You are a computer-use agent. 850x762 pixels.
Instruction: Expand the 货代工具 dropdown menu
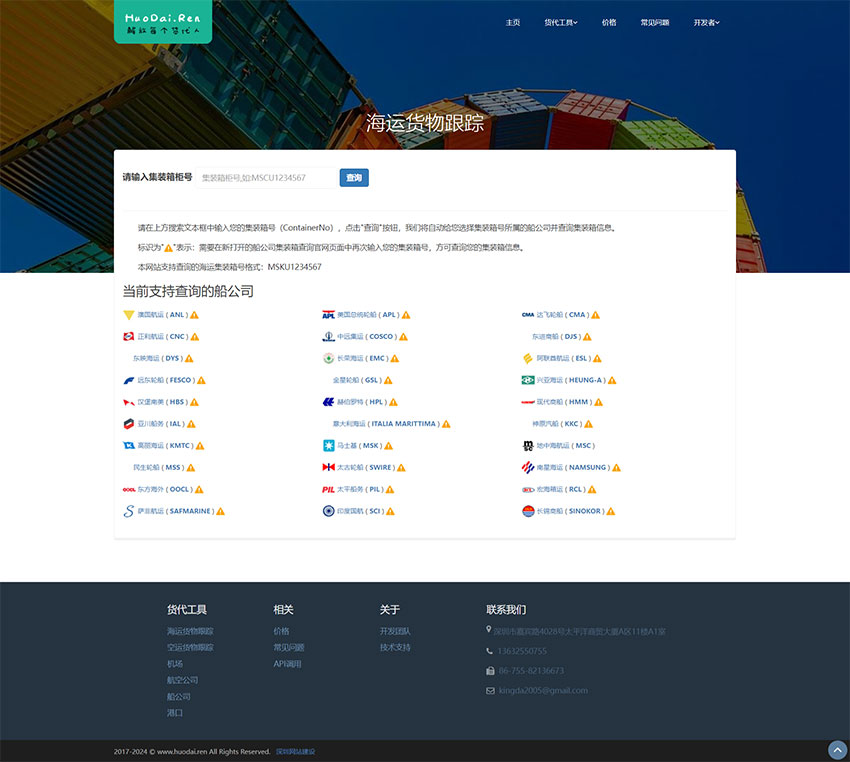561,23
